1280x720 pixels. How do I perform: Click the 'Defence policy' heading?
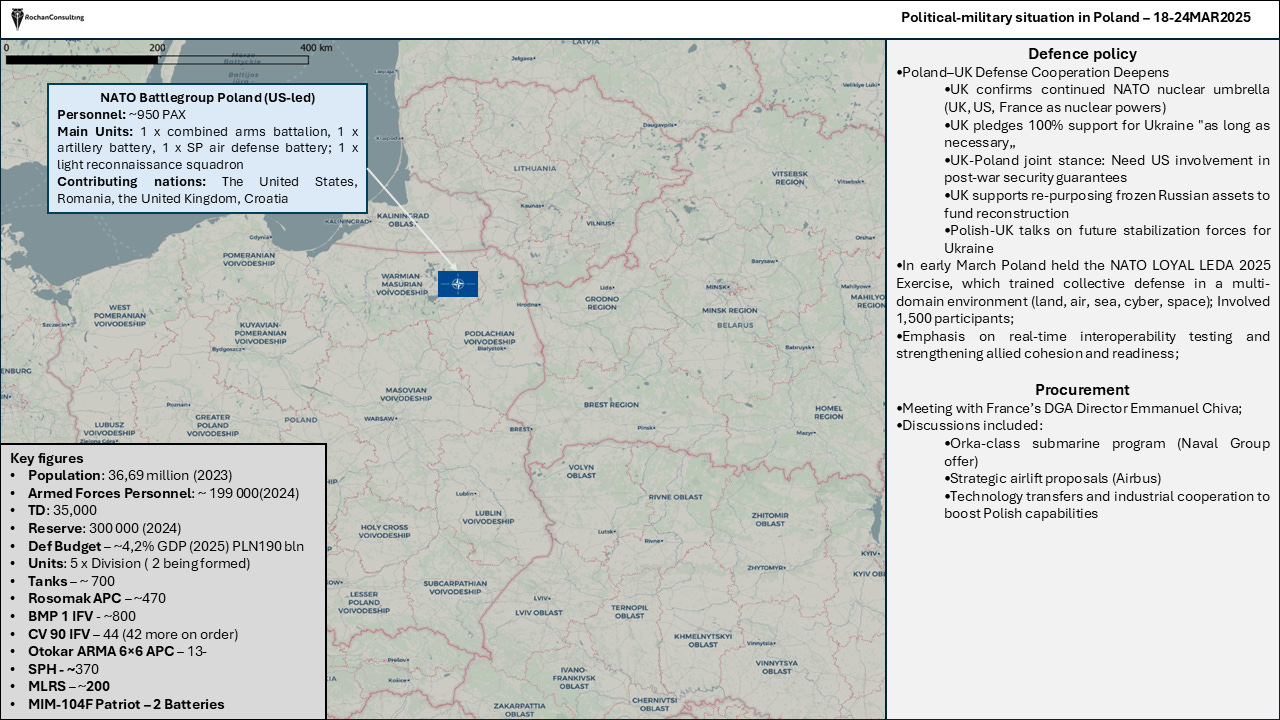[1082, 54]
